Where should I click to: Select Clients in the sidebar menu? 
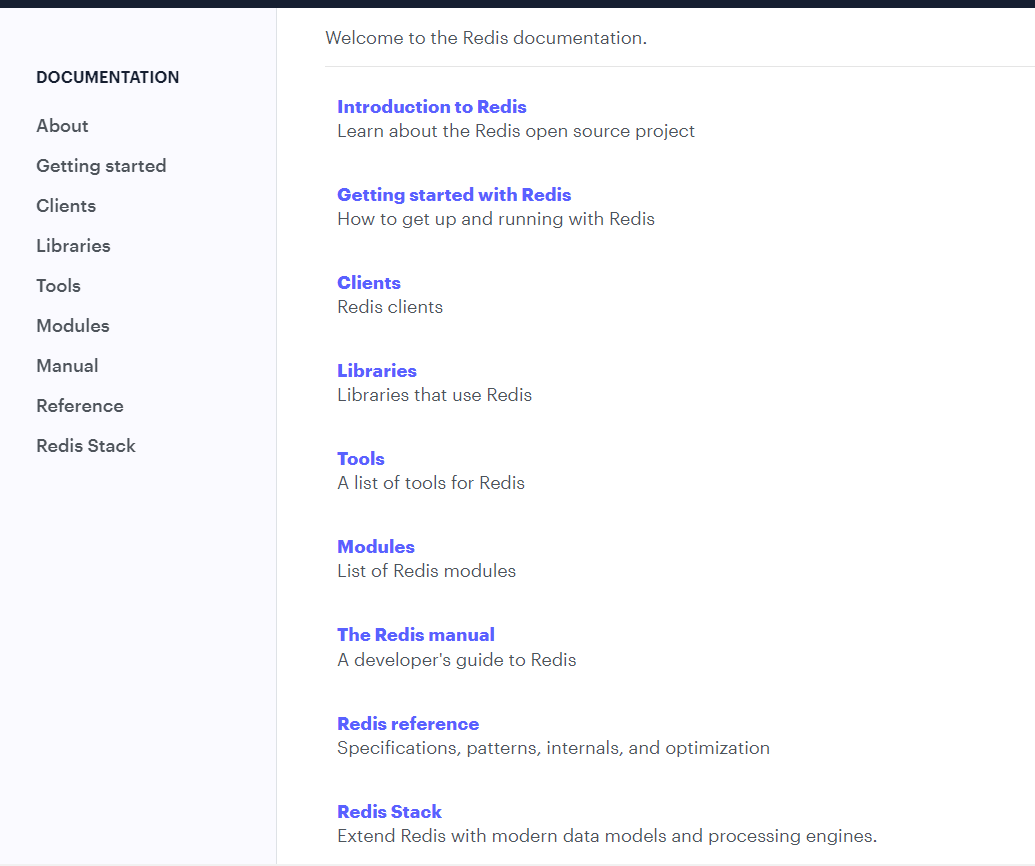(x=66, y=205)
